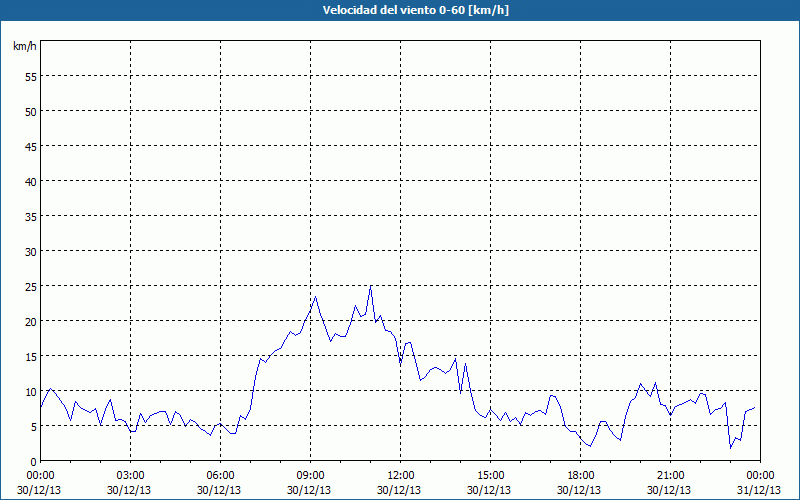Select the 40 value on the y-axis

click(31, 181)
